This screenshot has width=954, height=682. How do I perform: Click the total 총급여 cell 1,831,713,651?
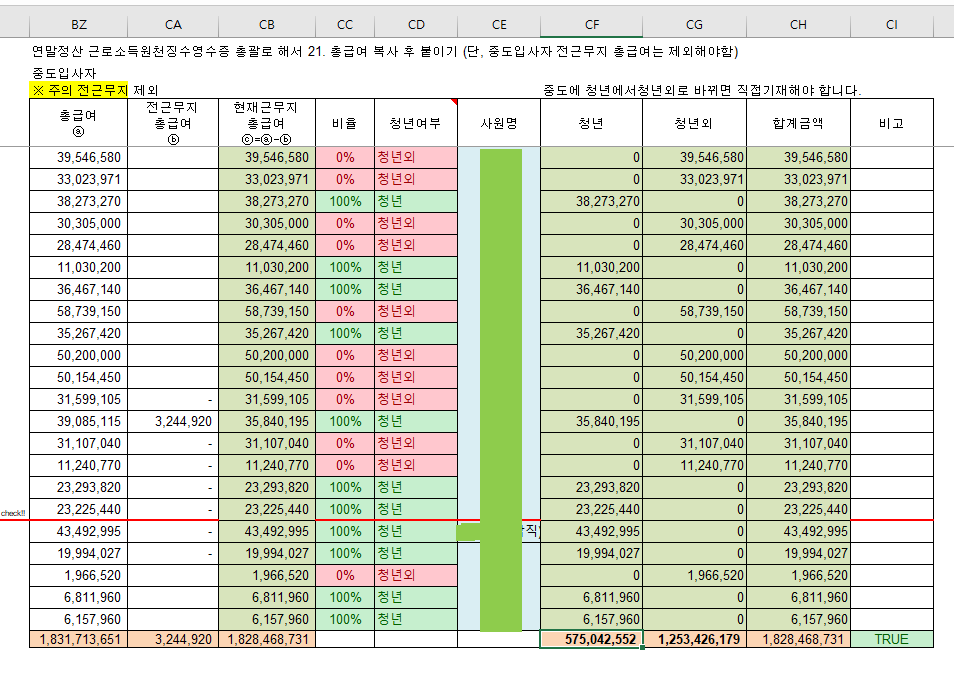click(x=79, y=639)
